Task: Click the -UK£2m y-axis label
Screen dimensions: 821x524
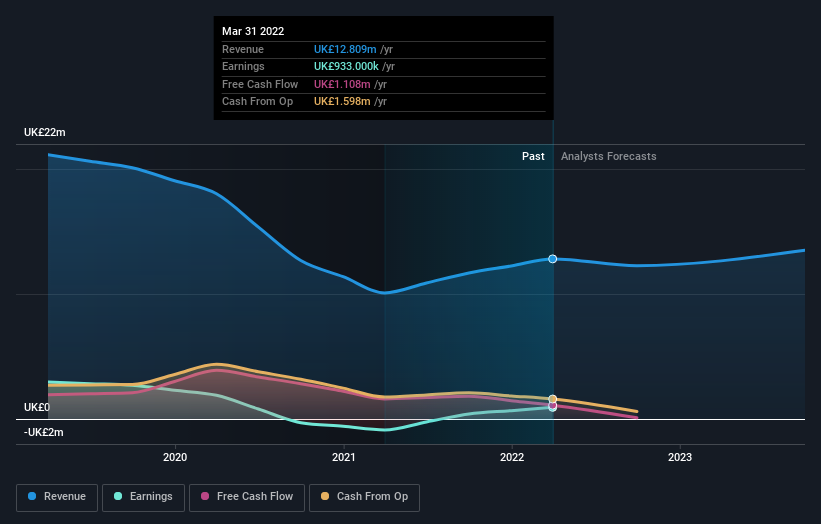Action: (43, 432)
